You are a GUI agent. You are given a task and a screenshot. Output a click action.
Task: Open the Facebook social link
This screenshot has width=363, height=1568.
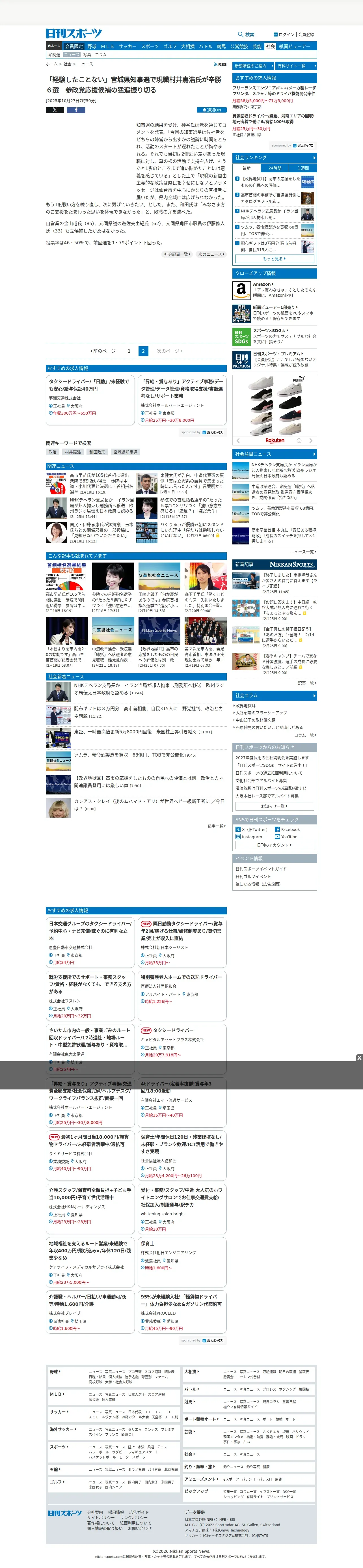tap(287, 829)
